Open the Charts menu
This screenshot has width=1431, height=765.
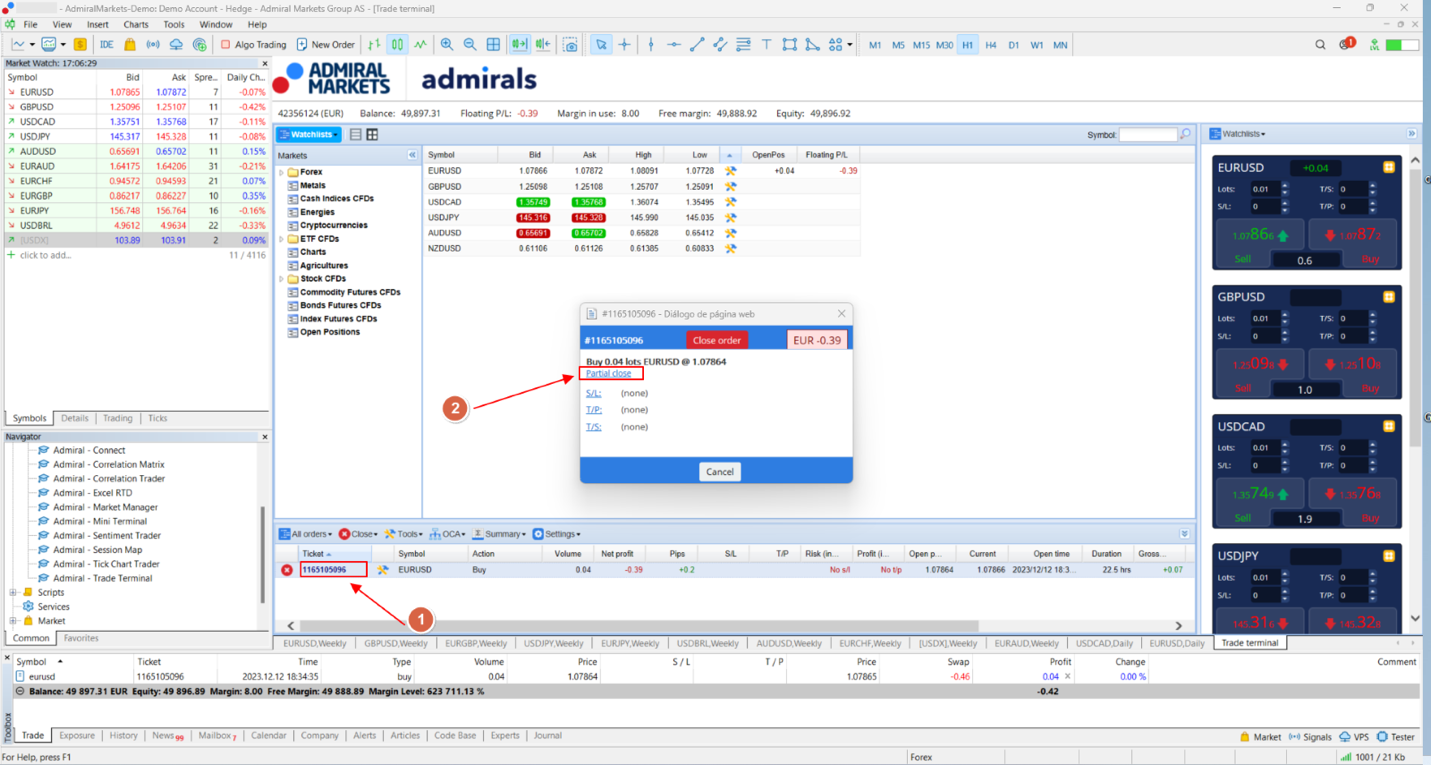[x=136, y=24]
